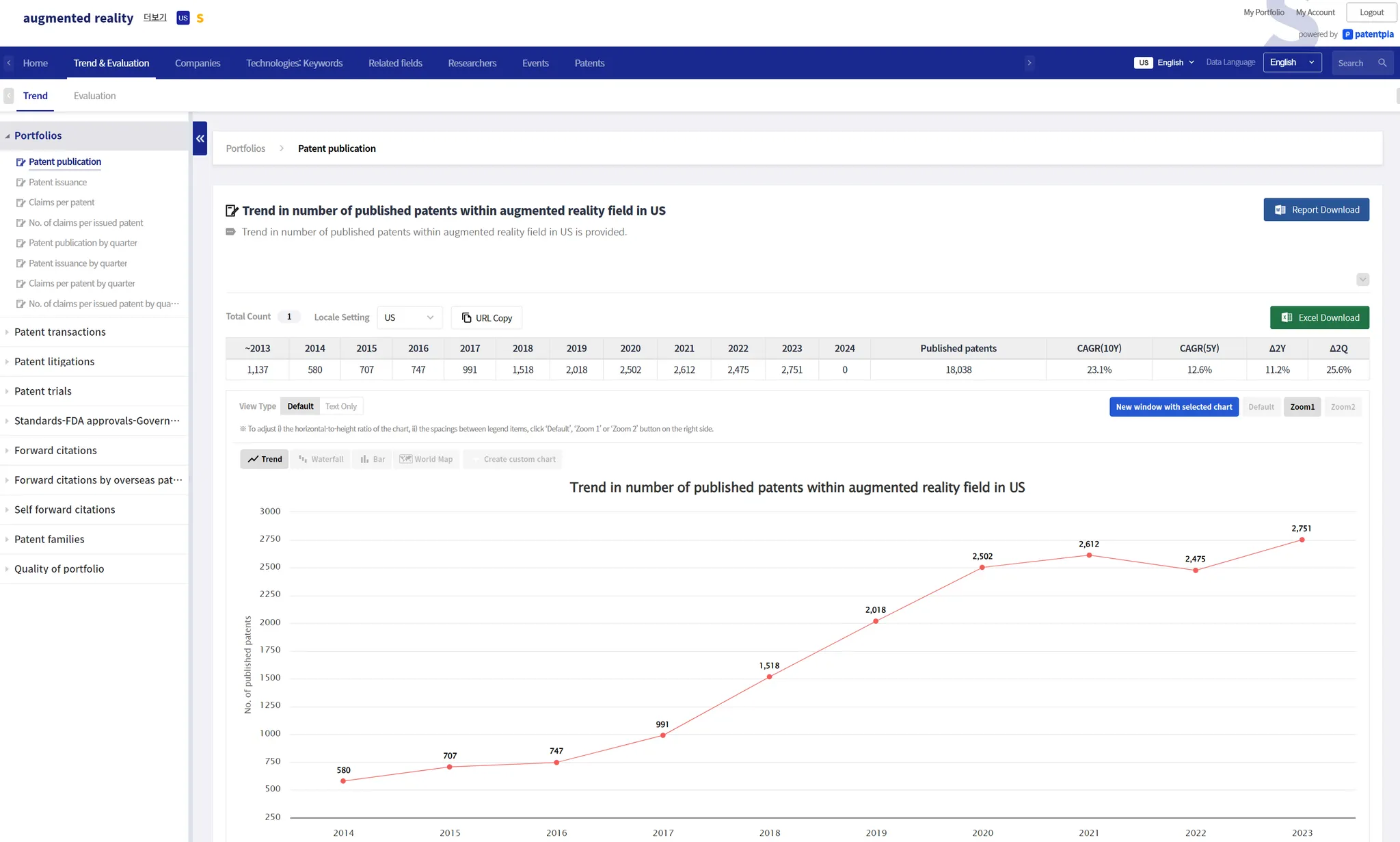
Task: Open the Companies nav tab
Action: point(198,63)
